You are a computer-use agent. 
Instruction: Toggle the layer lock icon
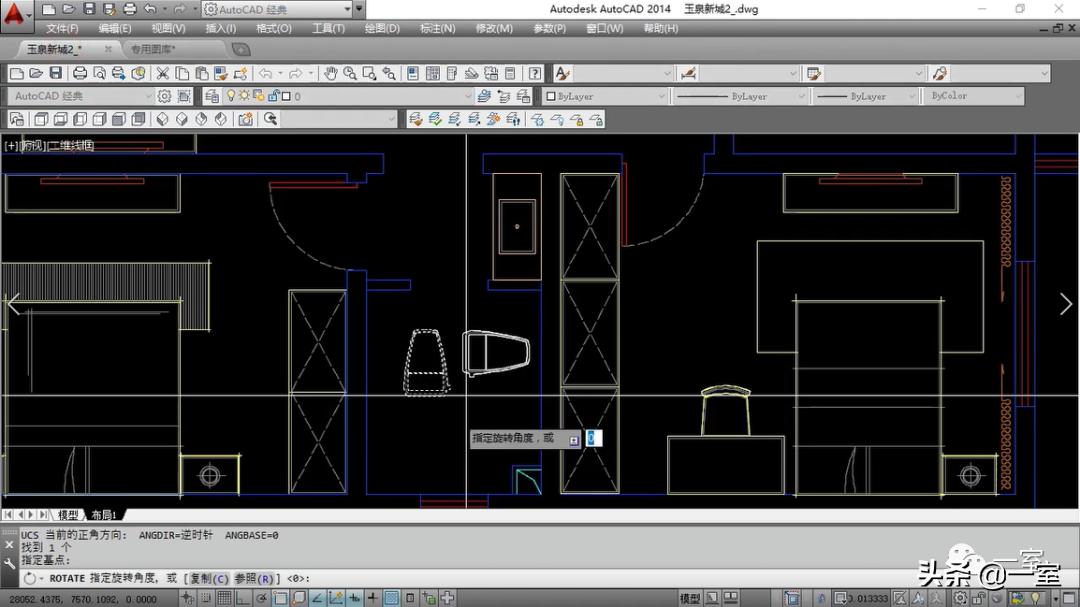click(x=271, y=96)
